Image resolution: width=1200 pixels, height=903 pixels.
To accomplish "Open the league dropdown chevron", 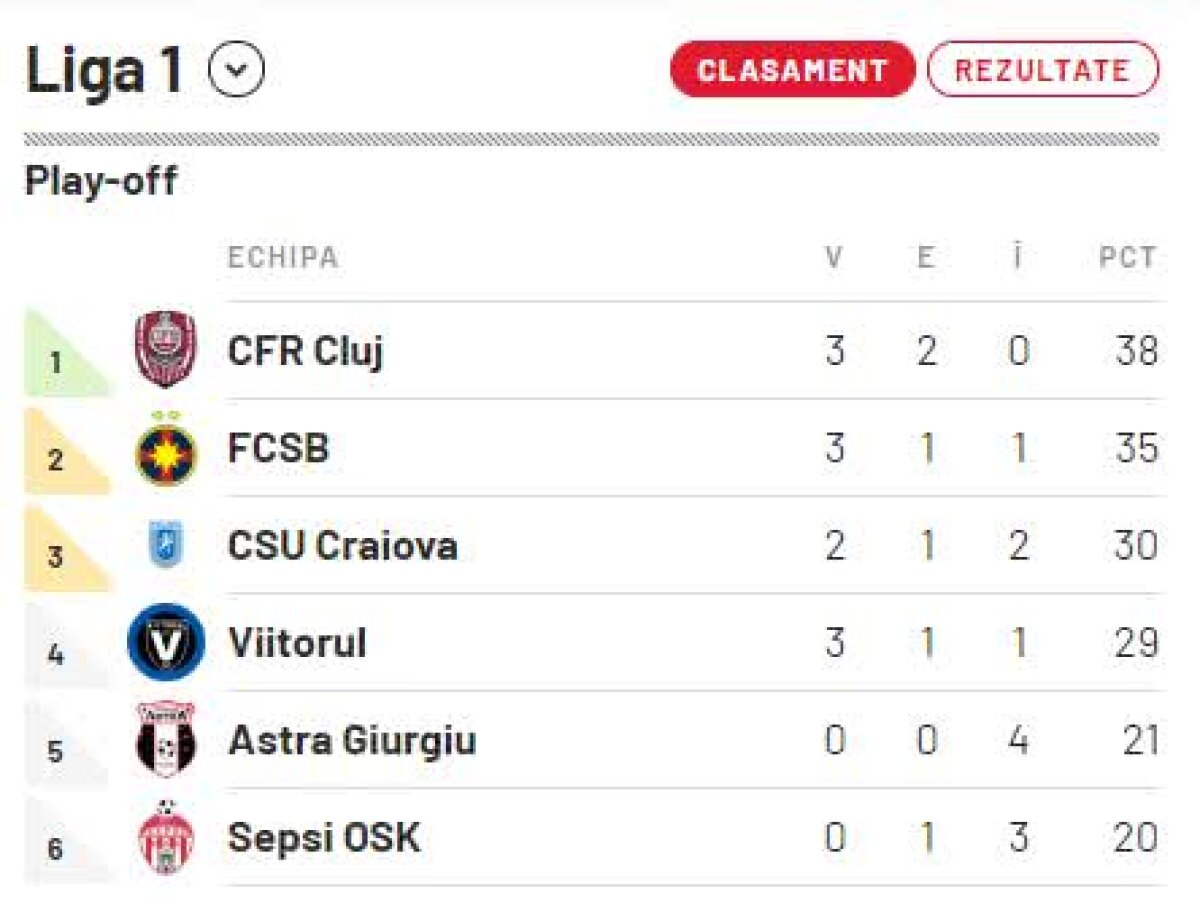I will pyautogui.click(x=237, y=68).
